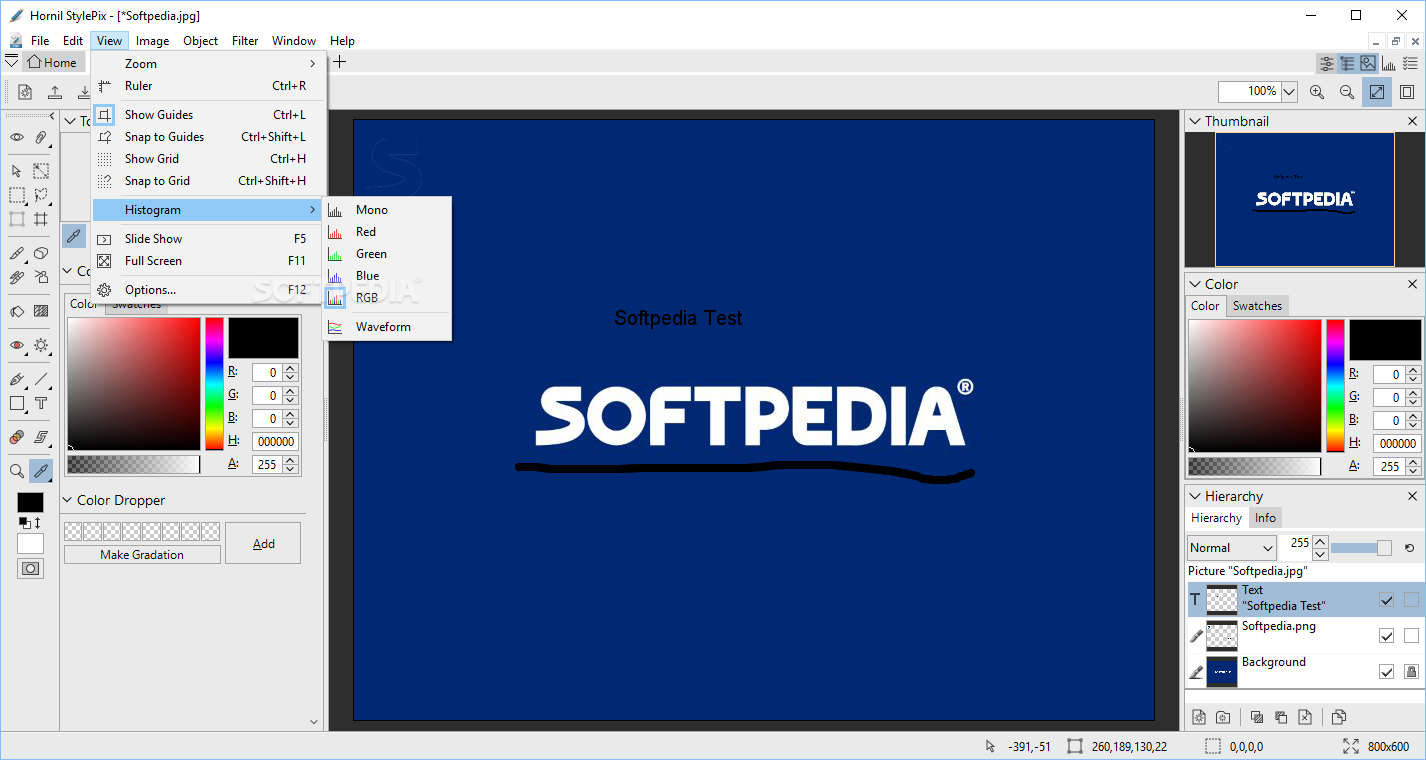The image size is (1426, 760).
Task: Click the new document toolbar icon
Action: (26, 92)
